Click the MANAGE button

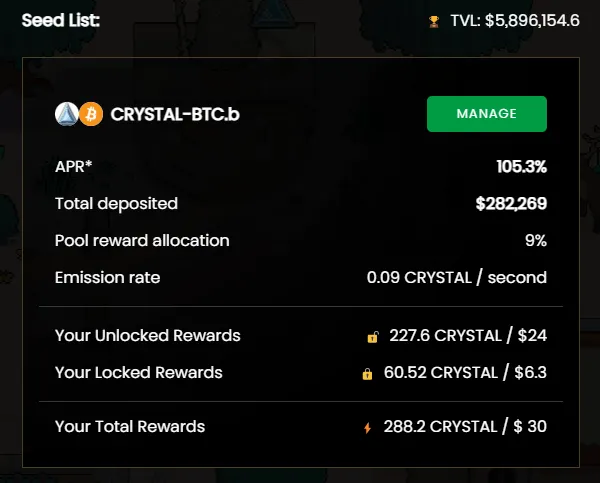(x=486, y=114)
